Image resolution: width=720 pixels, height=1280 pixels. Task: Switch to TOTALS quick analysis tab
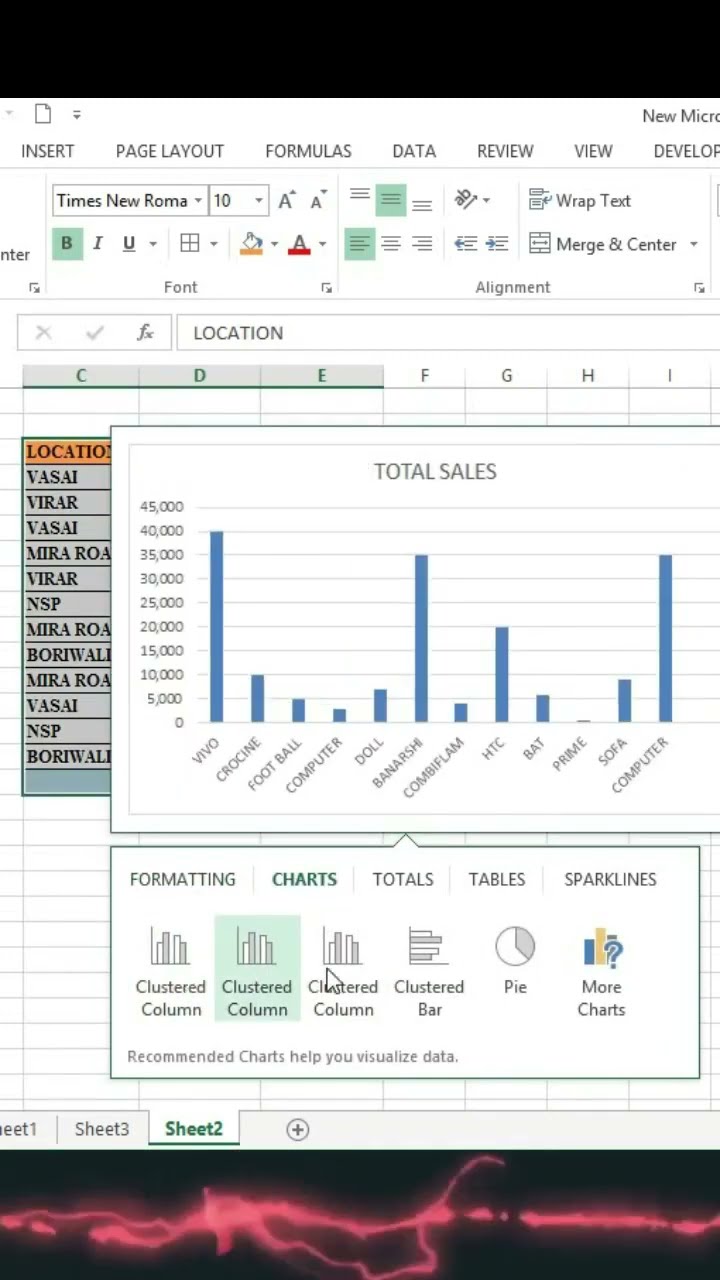[x=403, y=879]
